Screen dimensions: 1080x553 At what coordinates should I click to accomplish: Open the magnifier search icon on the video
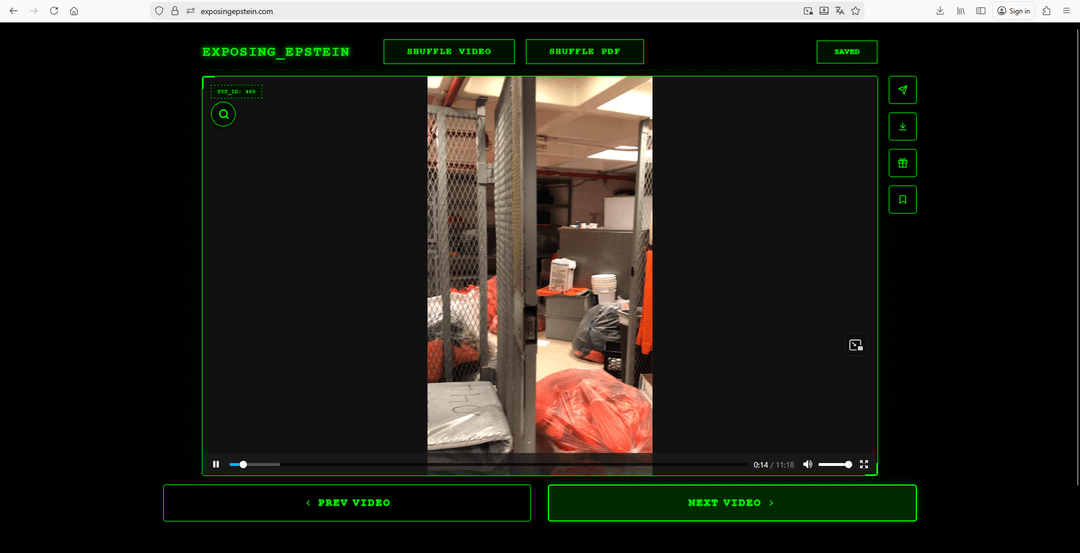tap(223, 115)
